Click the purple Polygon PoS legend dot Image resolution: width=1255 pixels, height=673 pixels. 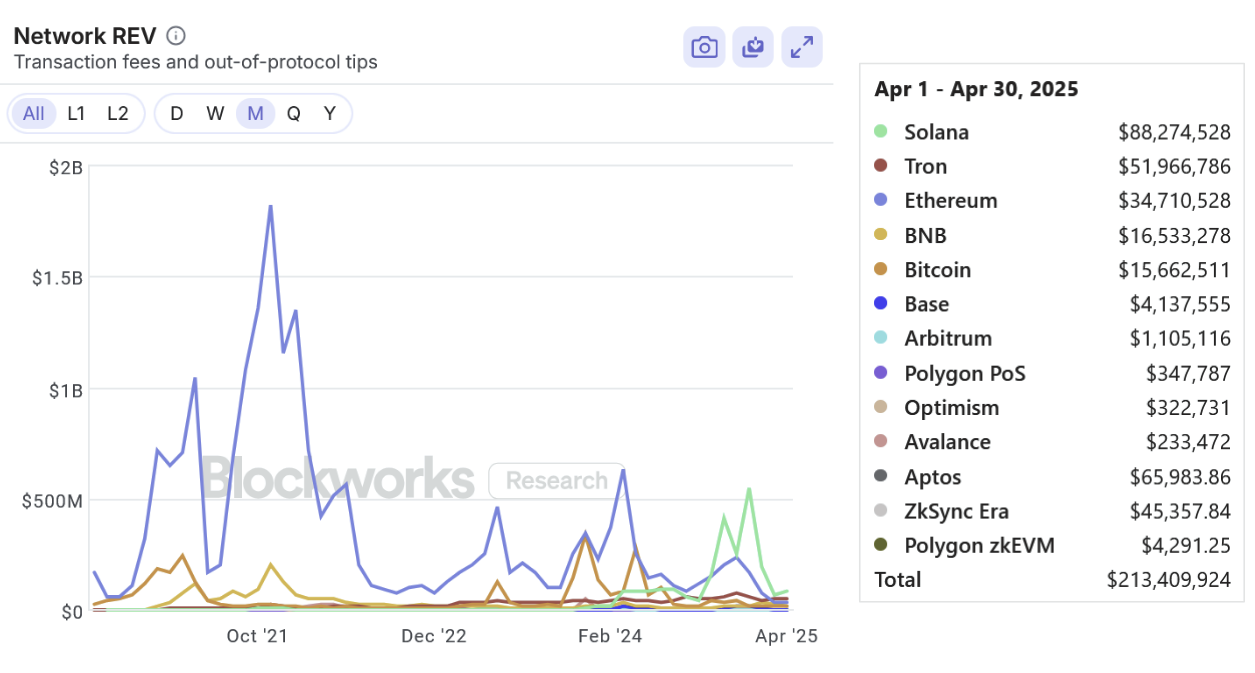[881, 373]
